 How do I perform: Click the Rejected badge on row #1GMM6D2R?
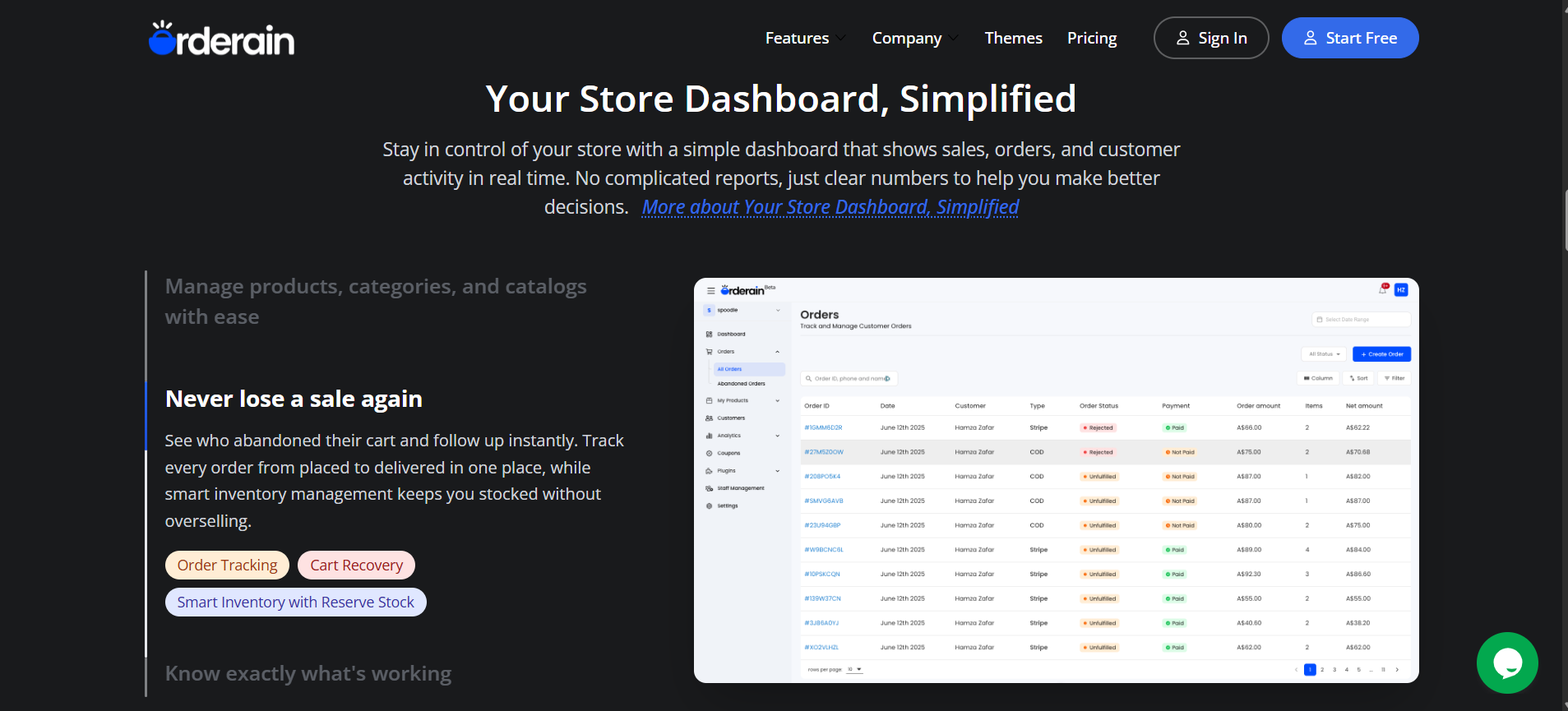coord(1098,428)
